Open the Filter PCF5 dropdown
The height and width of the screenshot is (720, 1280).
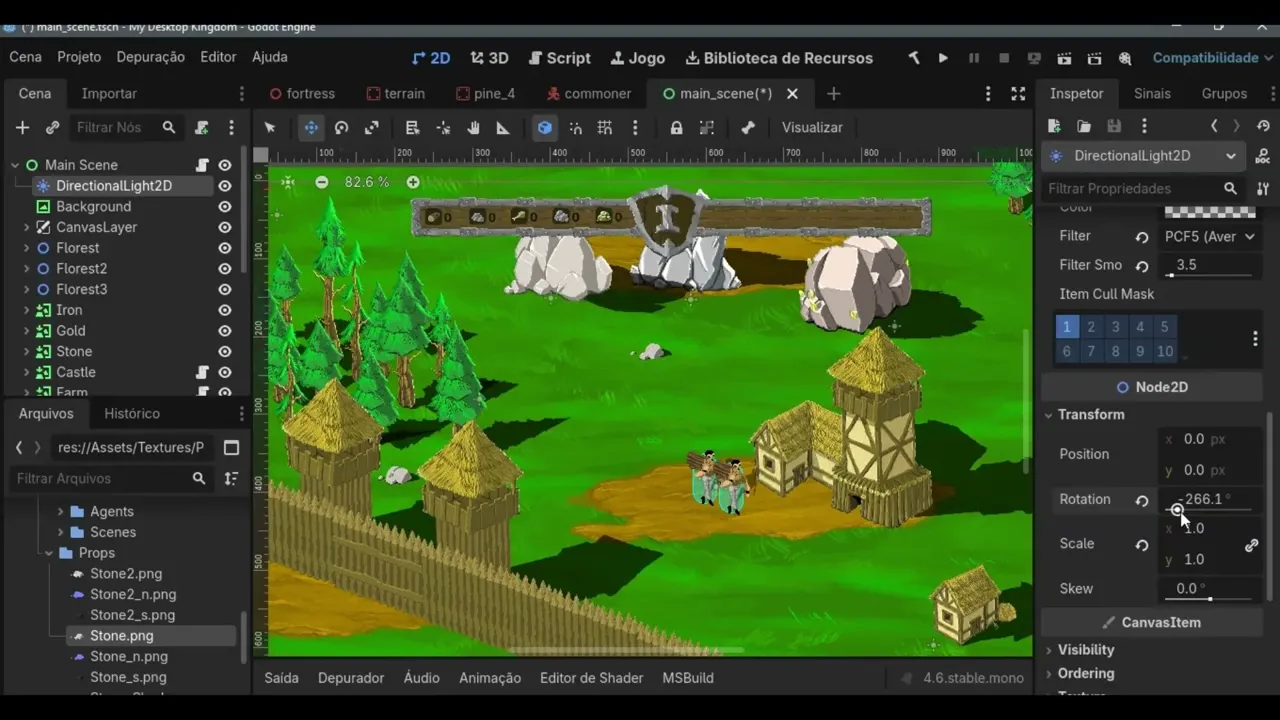[1209, 237]
